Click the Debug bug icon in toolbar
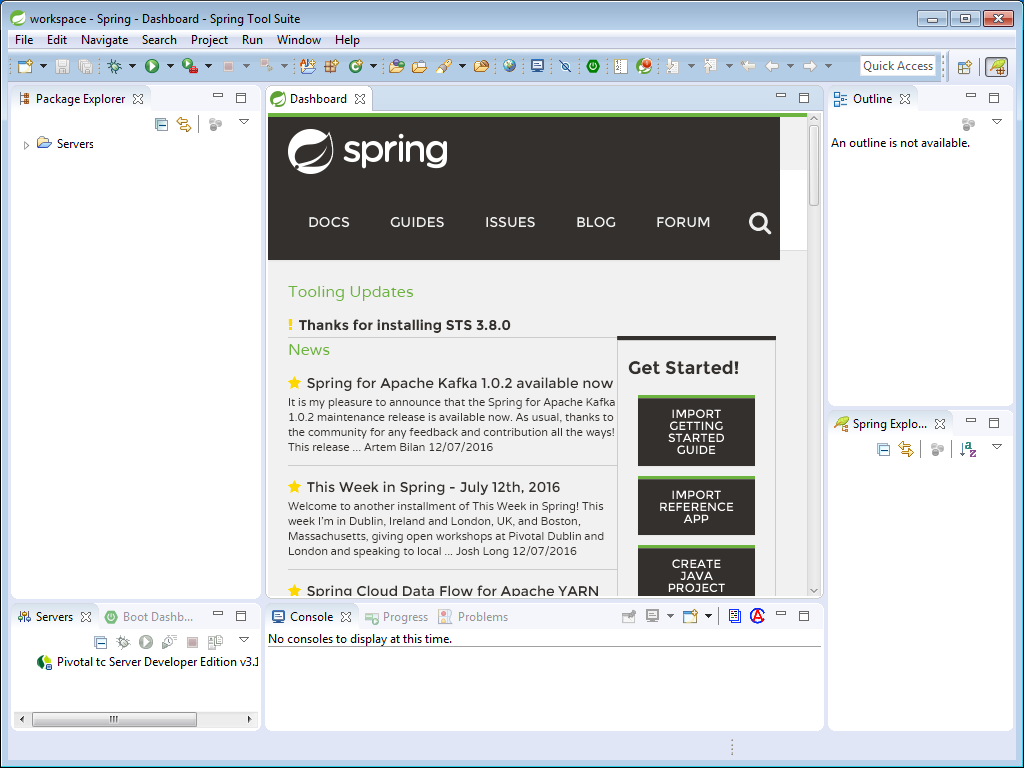 (x=114, y=66)
